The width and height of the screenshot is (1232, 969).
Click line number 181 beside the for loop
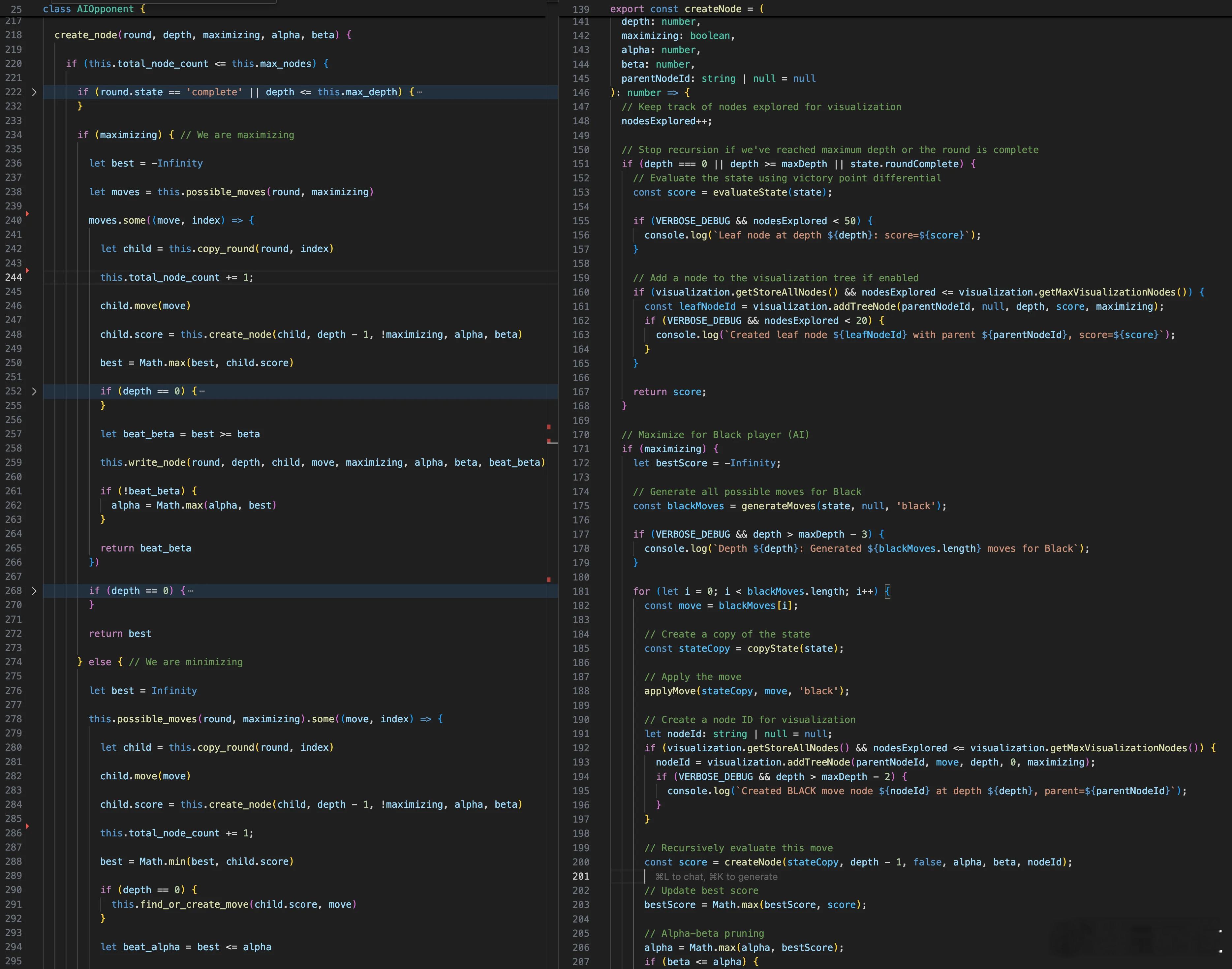pyautogui.click(x=581, y=591)
